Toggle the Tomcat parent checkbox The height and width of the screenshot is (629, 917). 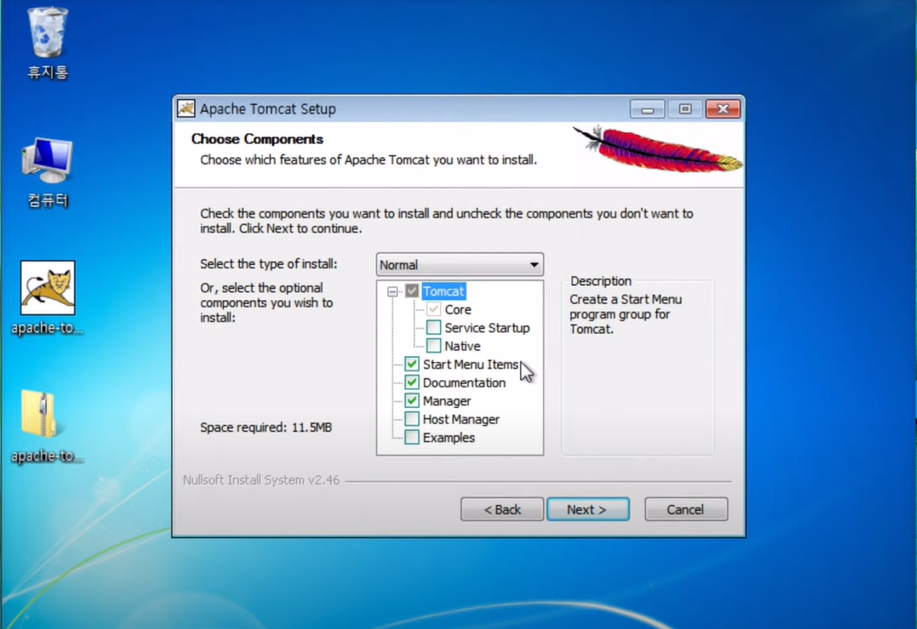(x=412, y=291)
